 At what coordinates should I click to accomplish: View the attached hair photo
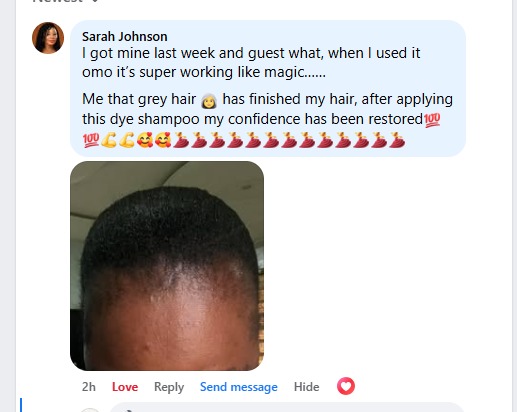coord(167,266)
